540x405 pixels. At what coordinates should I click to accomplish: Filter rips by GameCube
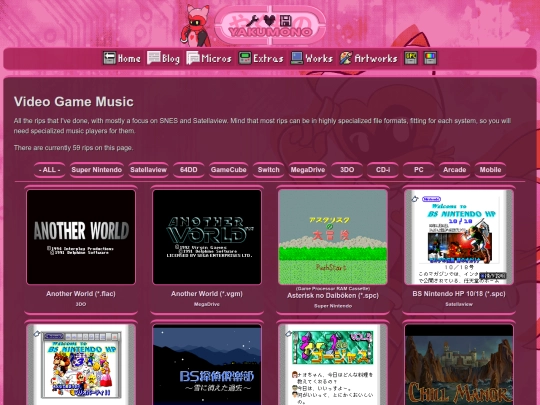(x=228, y=170)
